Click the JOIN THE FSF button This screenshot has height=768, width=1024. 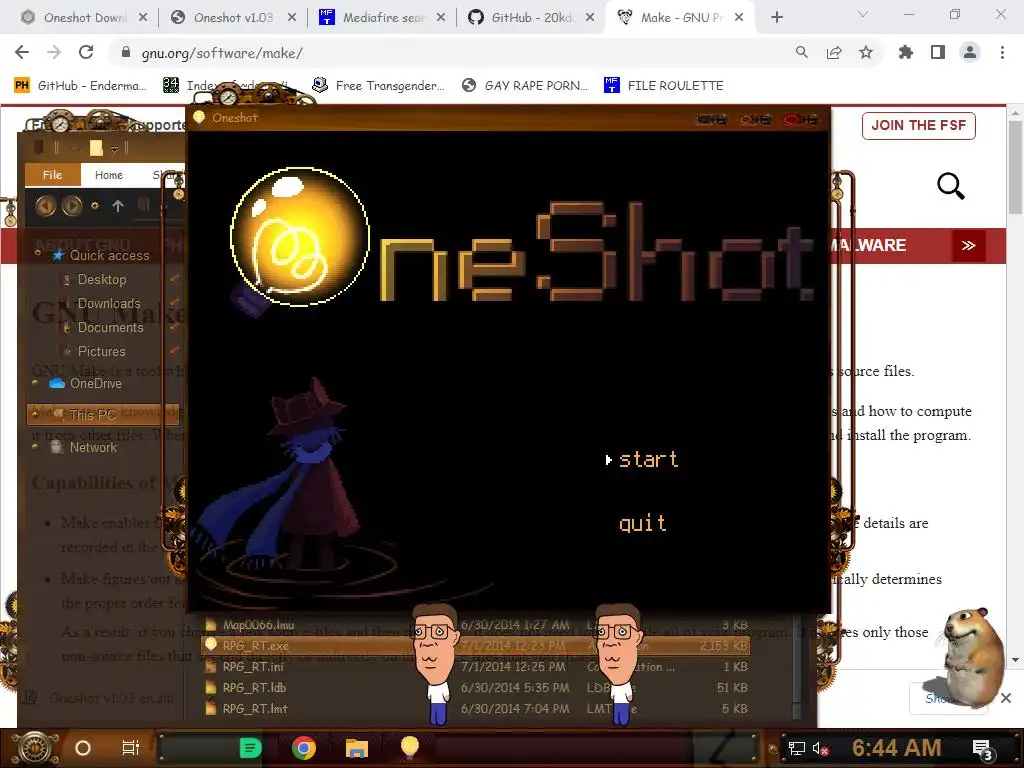pos(918,125)
